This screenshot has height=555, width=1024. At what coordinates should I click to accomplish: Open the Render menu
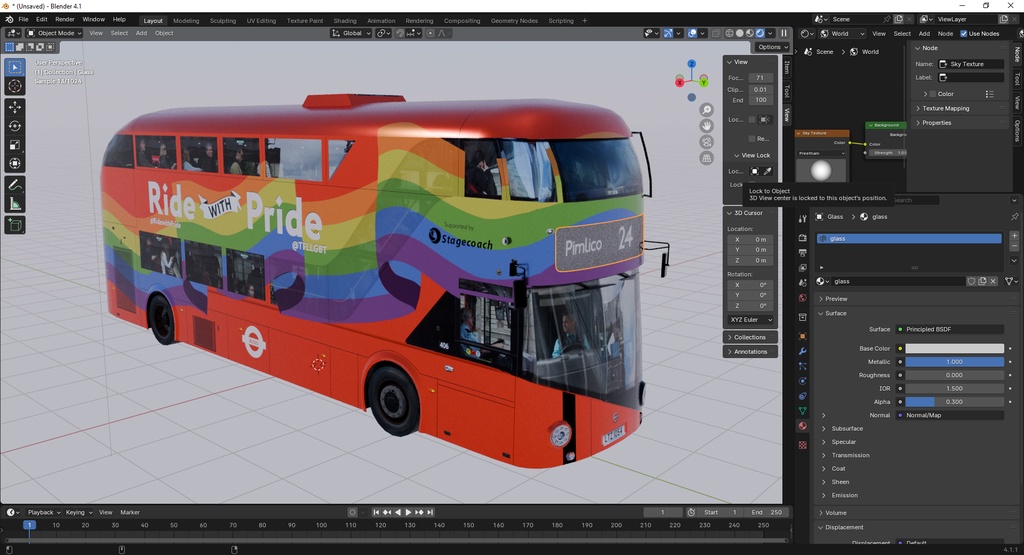pyautogui.click(x=64, y=19)
